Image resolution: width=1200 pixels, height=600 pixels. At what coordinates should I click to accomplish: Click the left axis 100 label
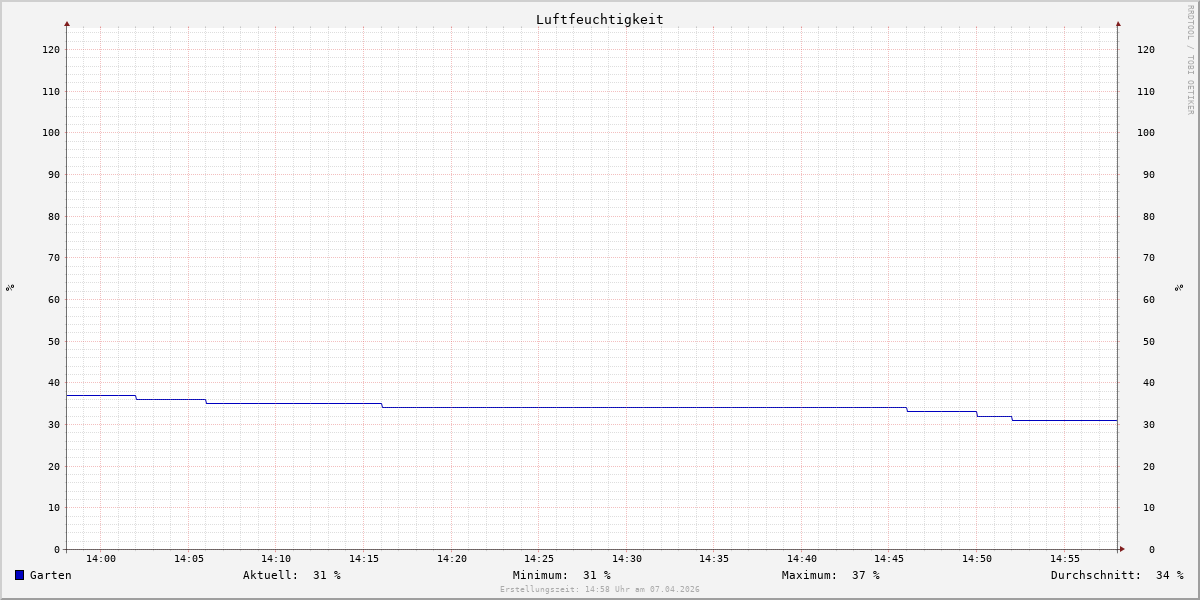pyautogui.click(x=51, y=133)
